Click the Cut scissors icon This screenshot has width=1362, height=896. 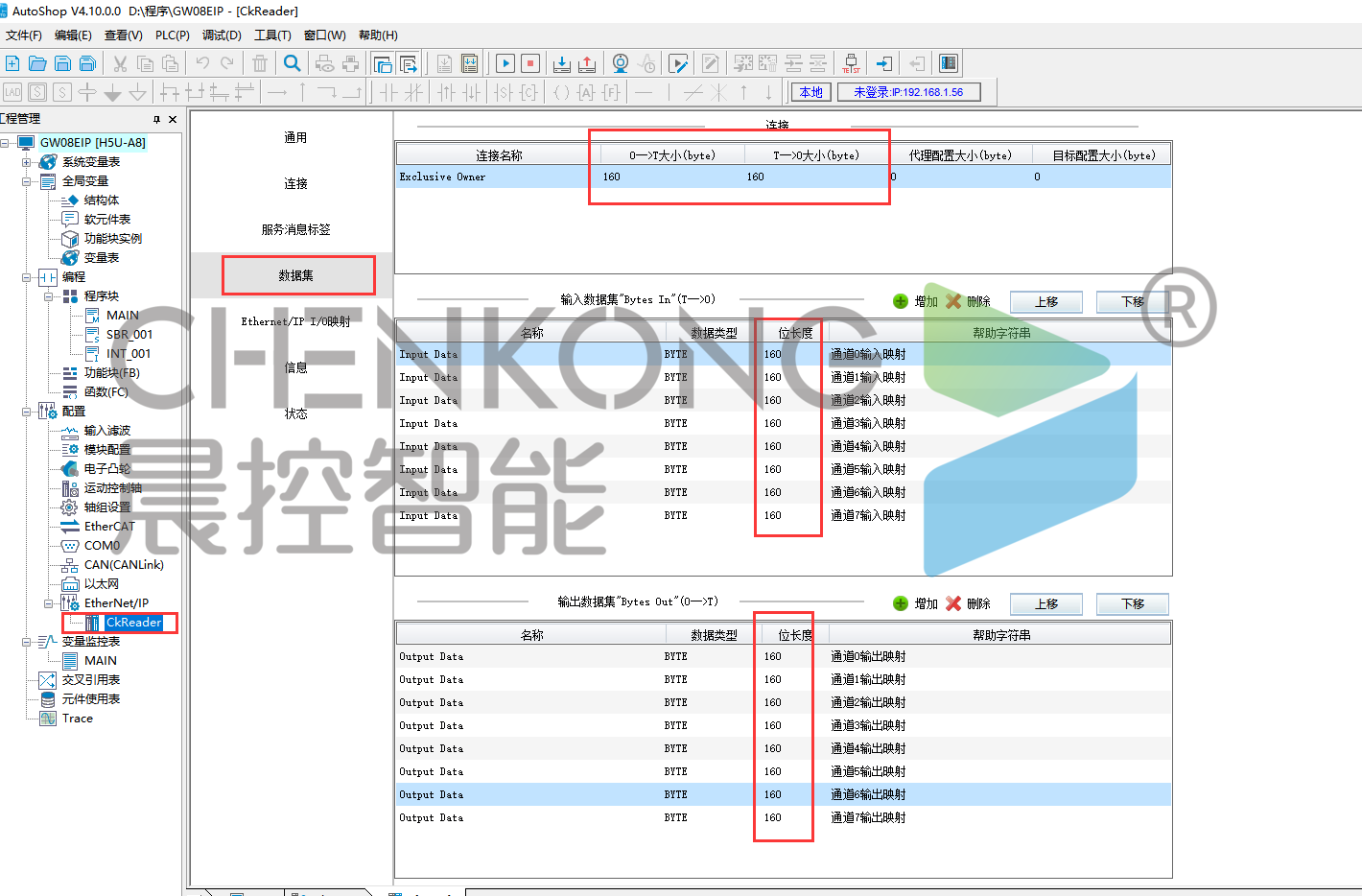(120, 63)
